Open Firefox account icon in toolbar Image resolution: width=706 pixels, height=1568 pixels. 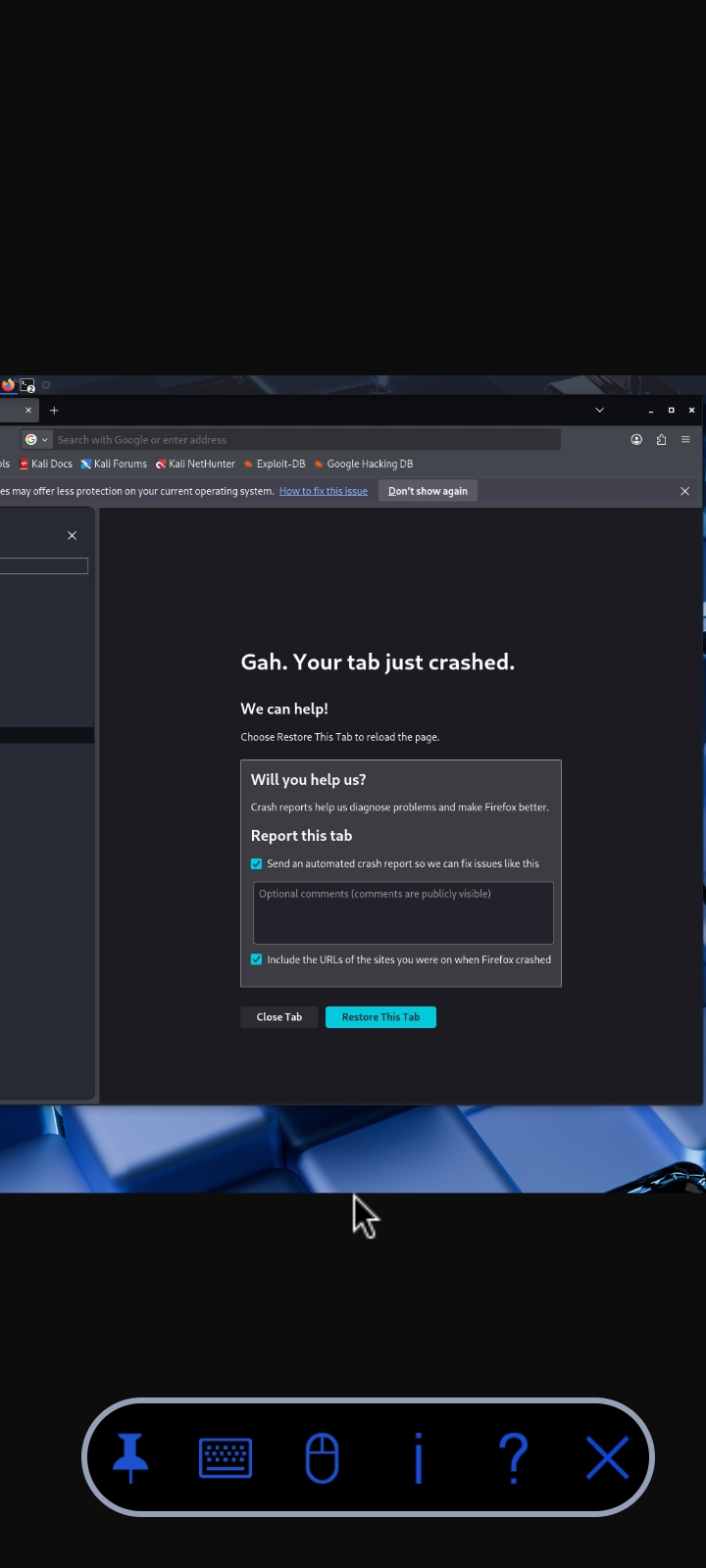coord(636,440)
